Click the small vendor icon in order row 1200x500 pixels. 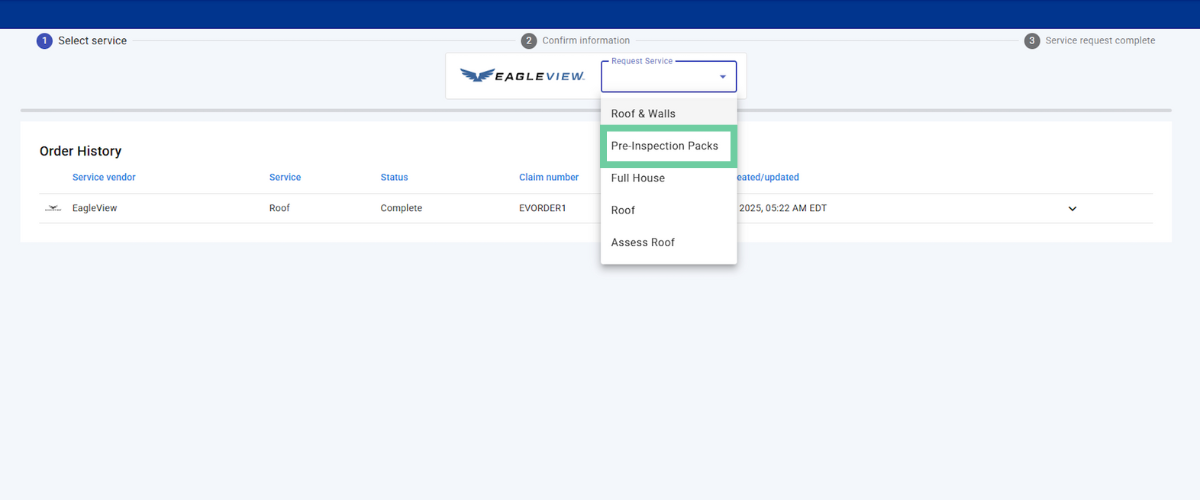click(x=53, y=208)
